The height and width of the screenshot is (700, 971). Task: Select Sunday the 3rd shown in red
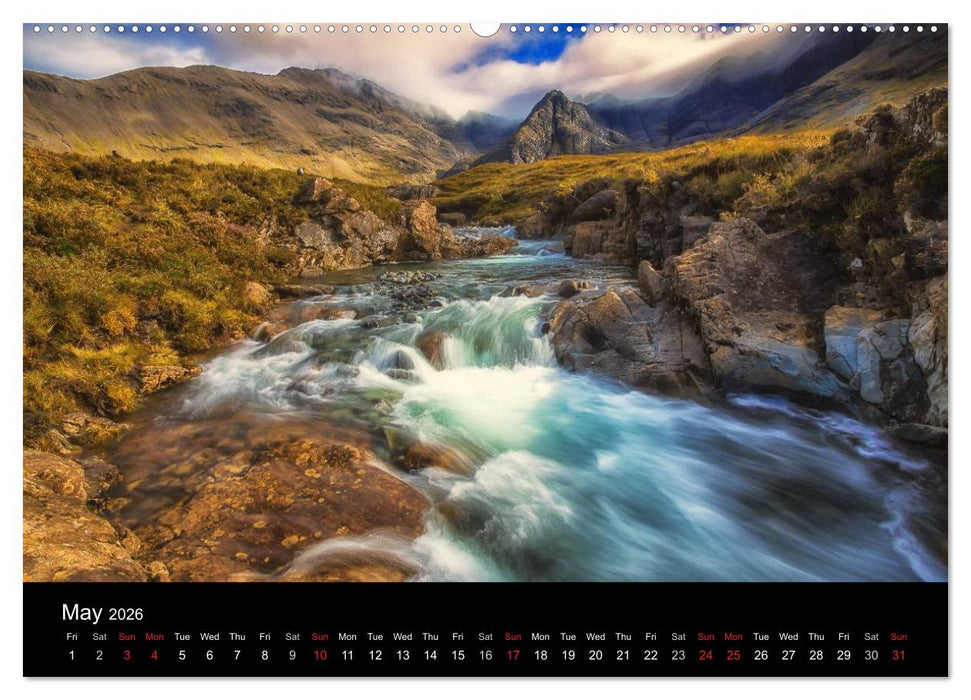[126, 653]
